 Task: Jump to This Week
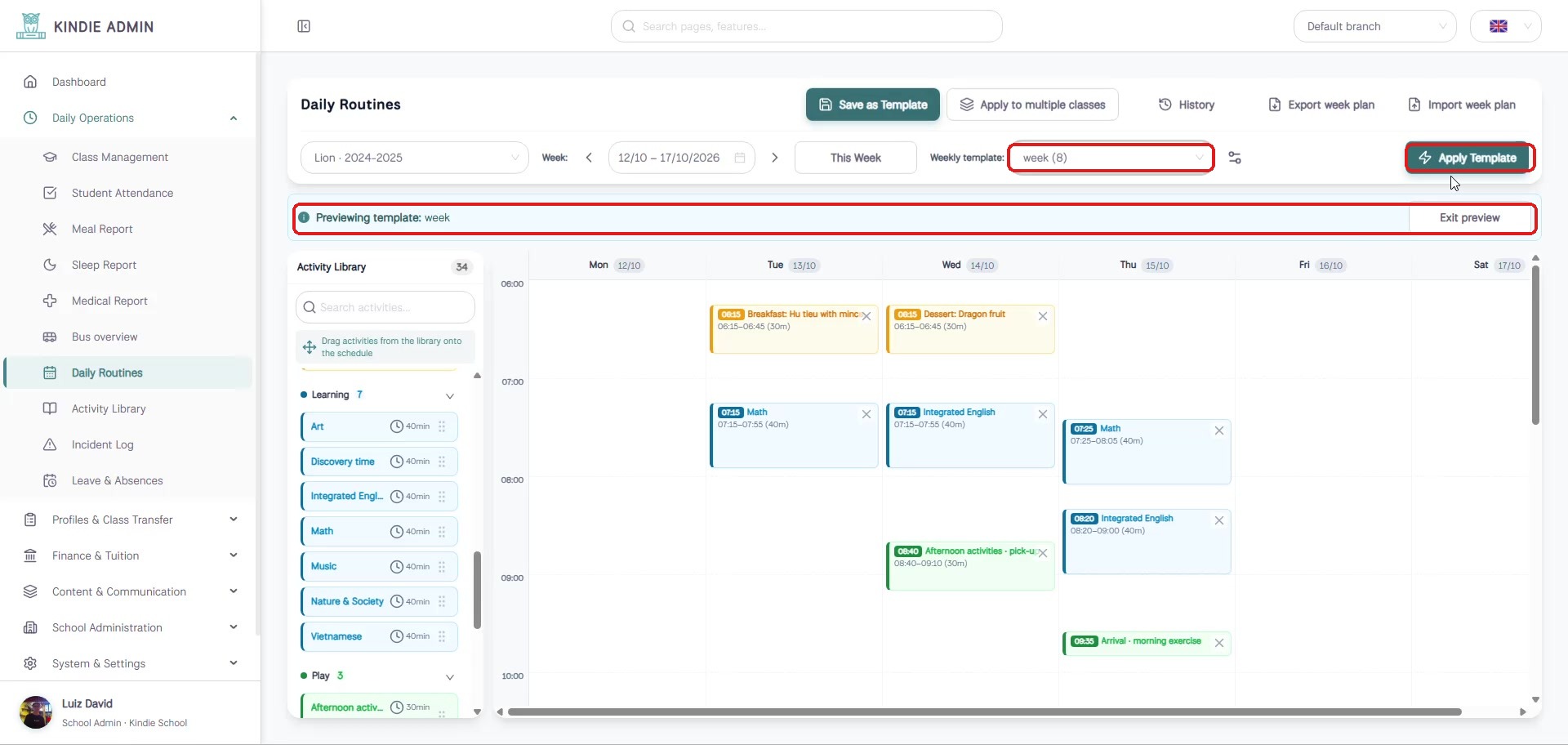coord(856,158)
